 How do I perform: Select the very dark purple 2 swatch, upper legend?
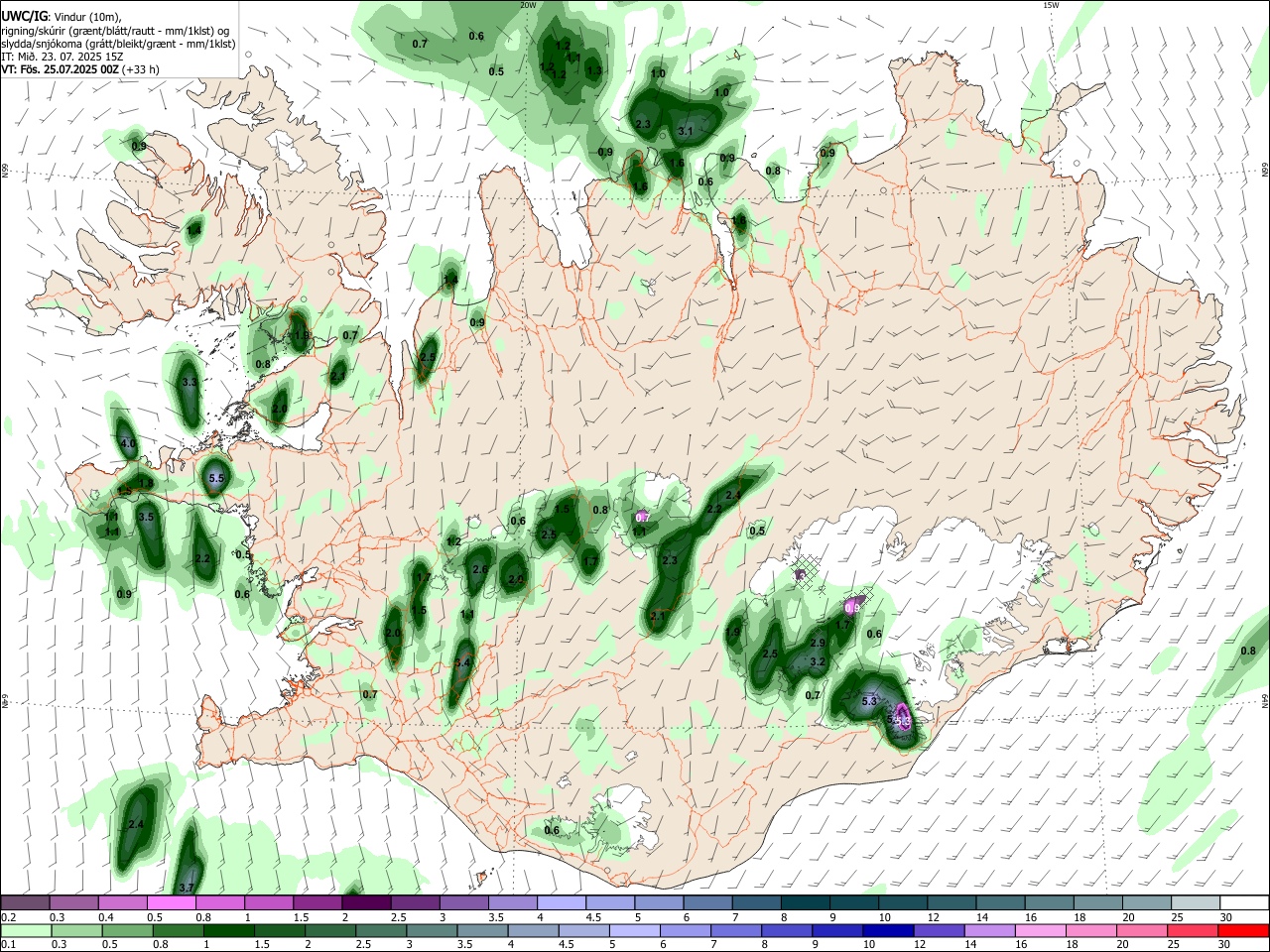[366, 903]
